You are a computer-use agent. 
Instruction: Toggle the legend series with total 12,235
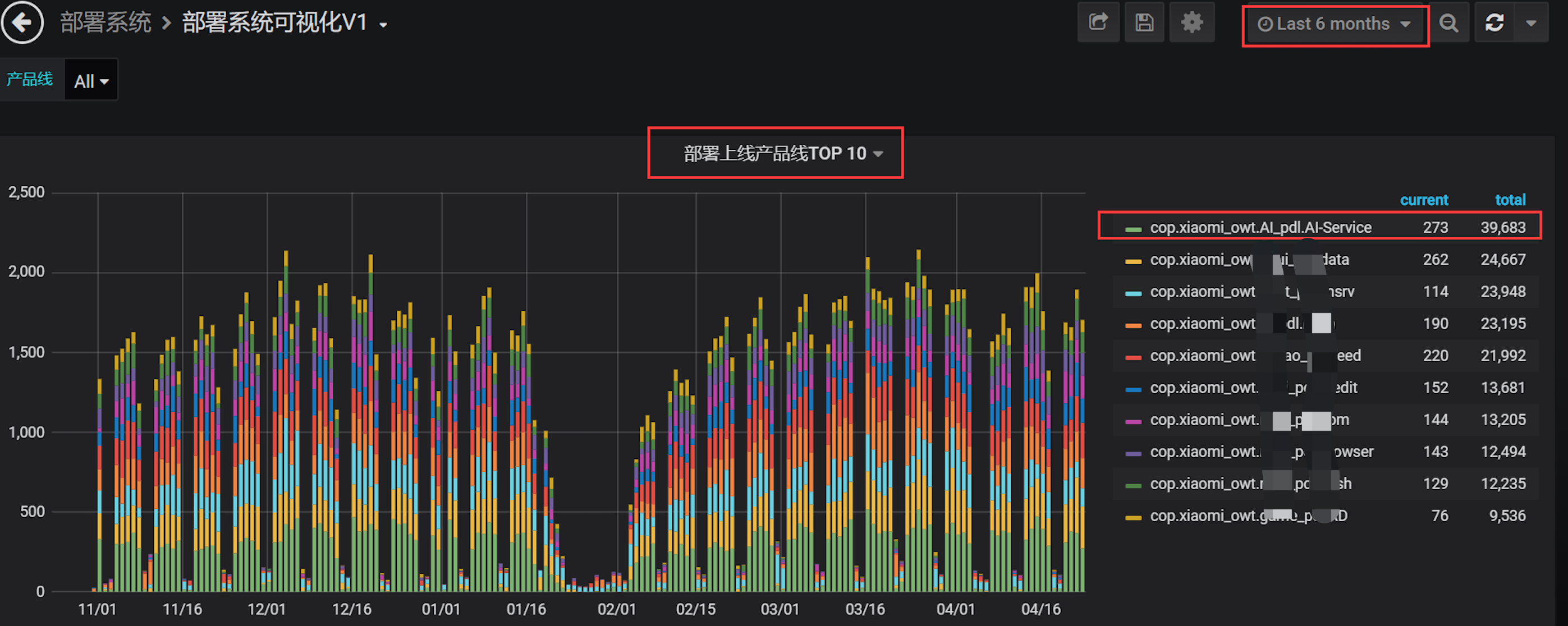pos(1250,484)
